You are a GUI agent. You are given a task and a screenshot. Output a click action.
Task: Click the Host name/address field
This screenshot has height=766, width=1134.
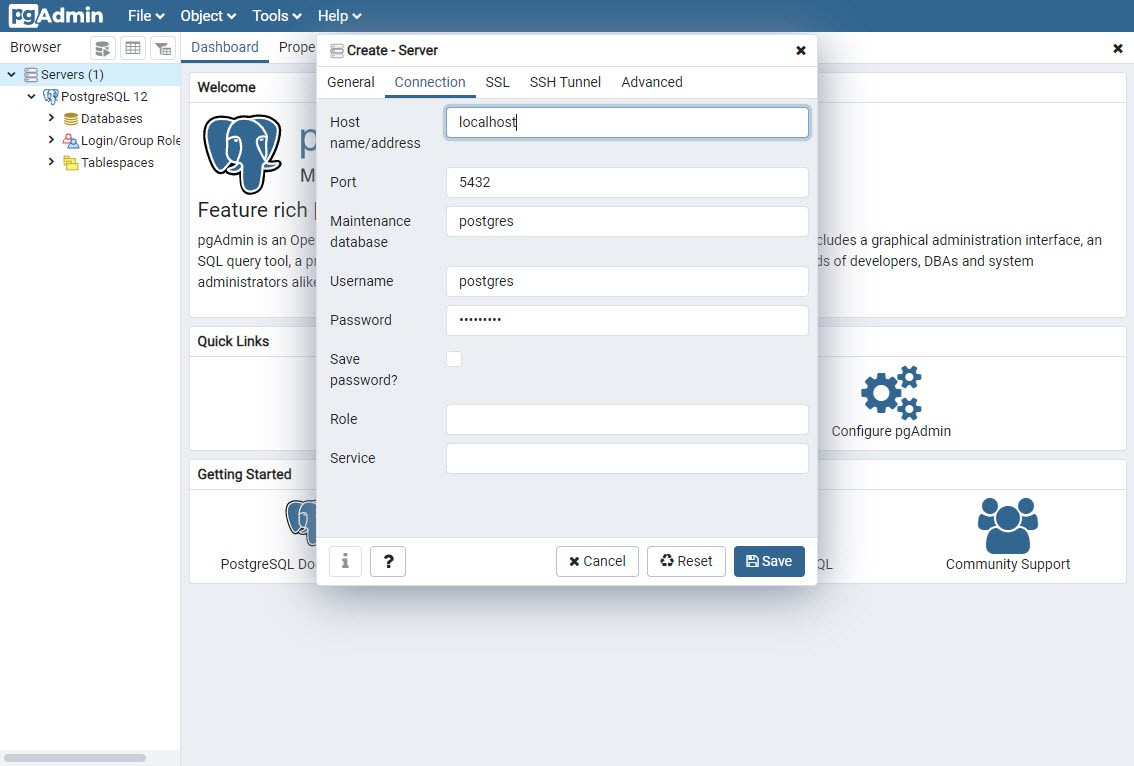[x=627, y=122]
